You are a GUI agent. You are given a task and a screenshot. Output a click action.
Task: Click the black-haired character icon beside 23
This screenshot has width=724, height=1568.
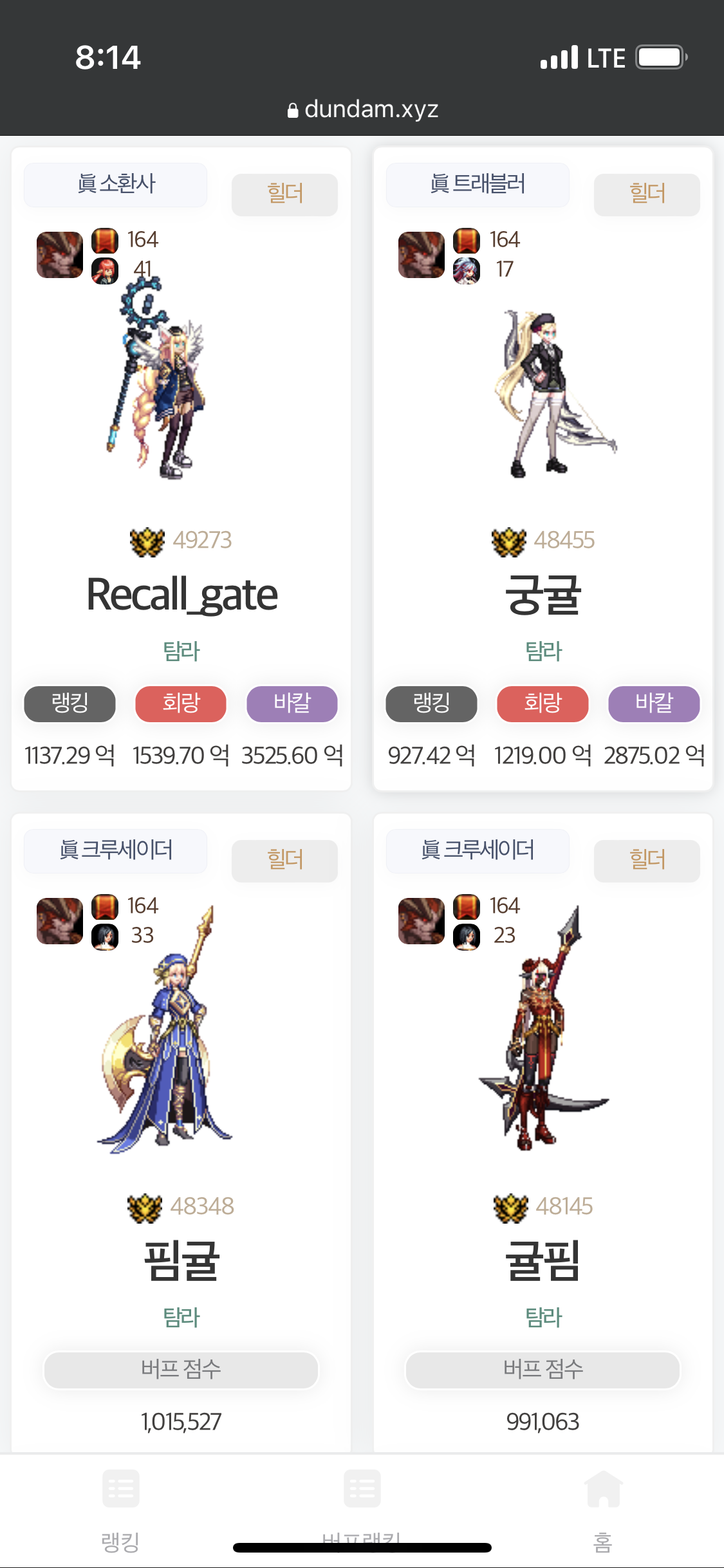(x=467, y=937)
